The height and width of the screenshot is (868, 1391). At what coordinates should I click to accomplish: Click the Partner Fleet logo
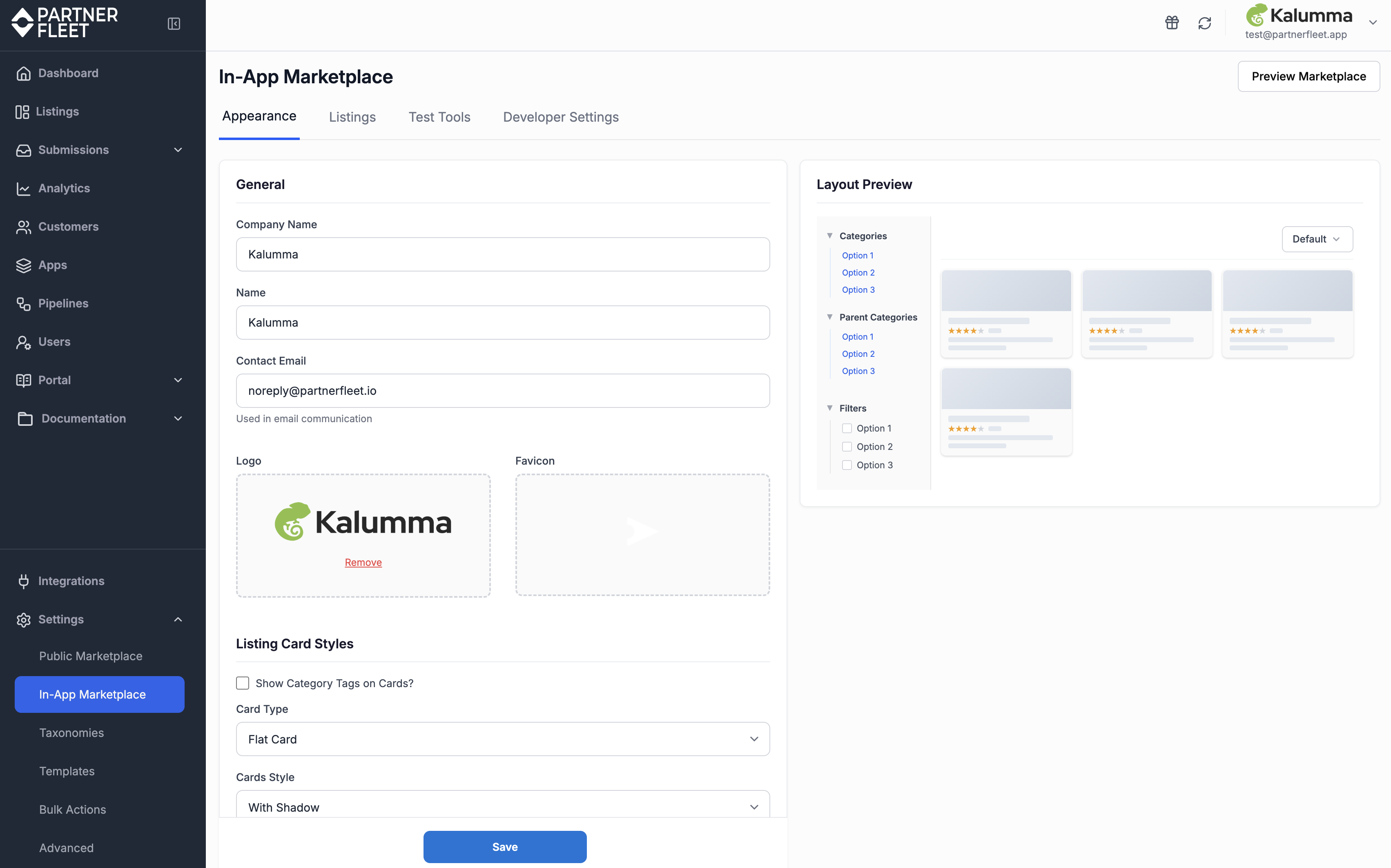(x=64, y=23)
